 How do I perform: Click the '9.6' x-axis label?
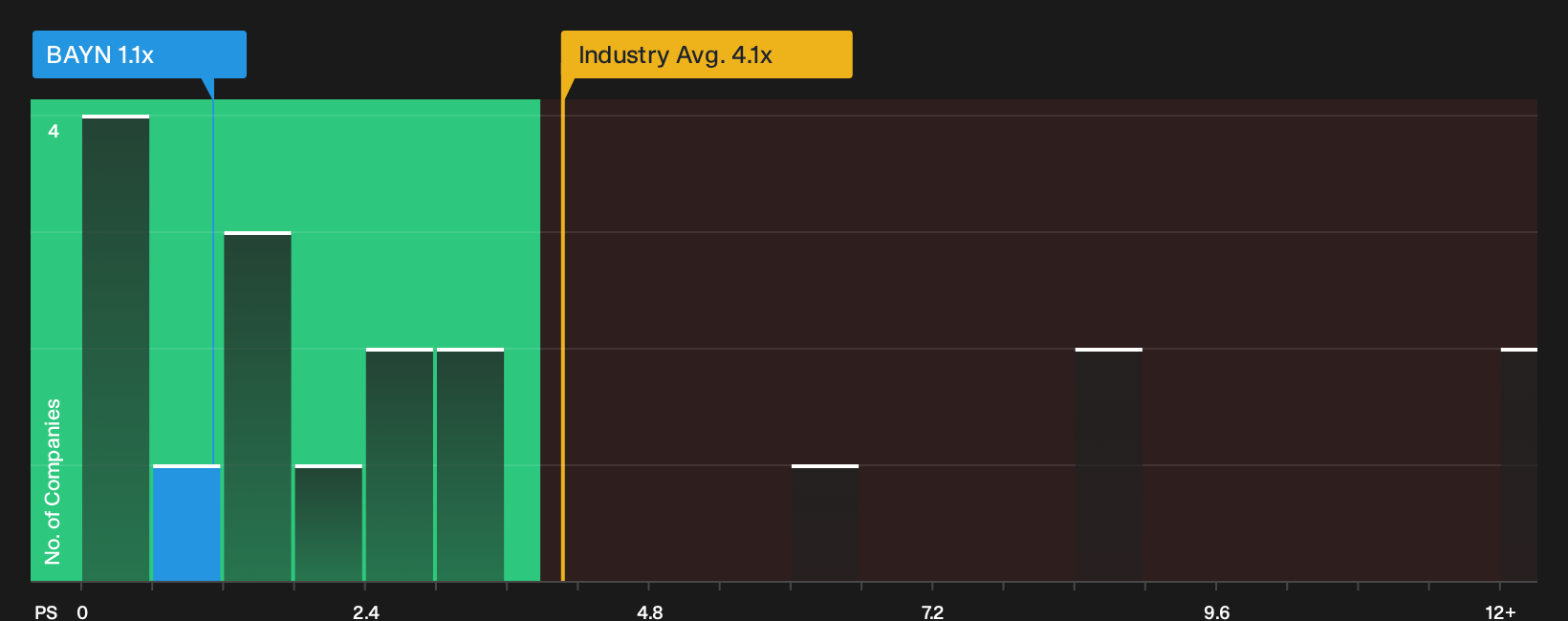click(x=1216, y=611)
